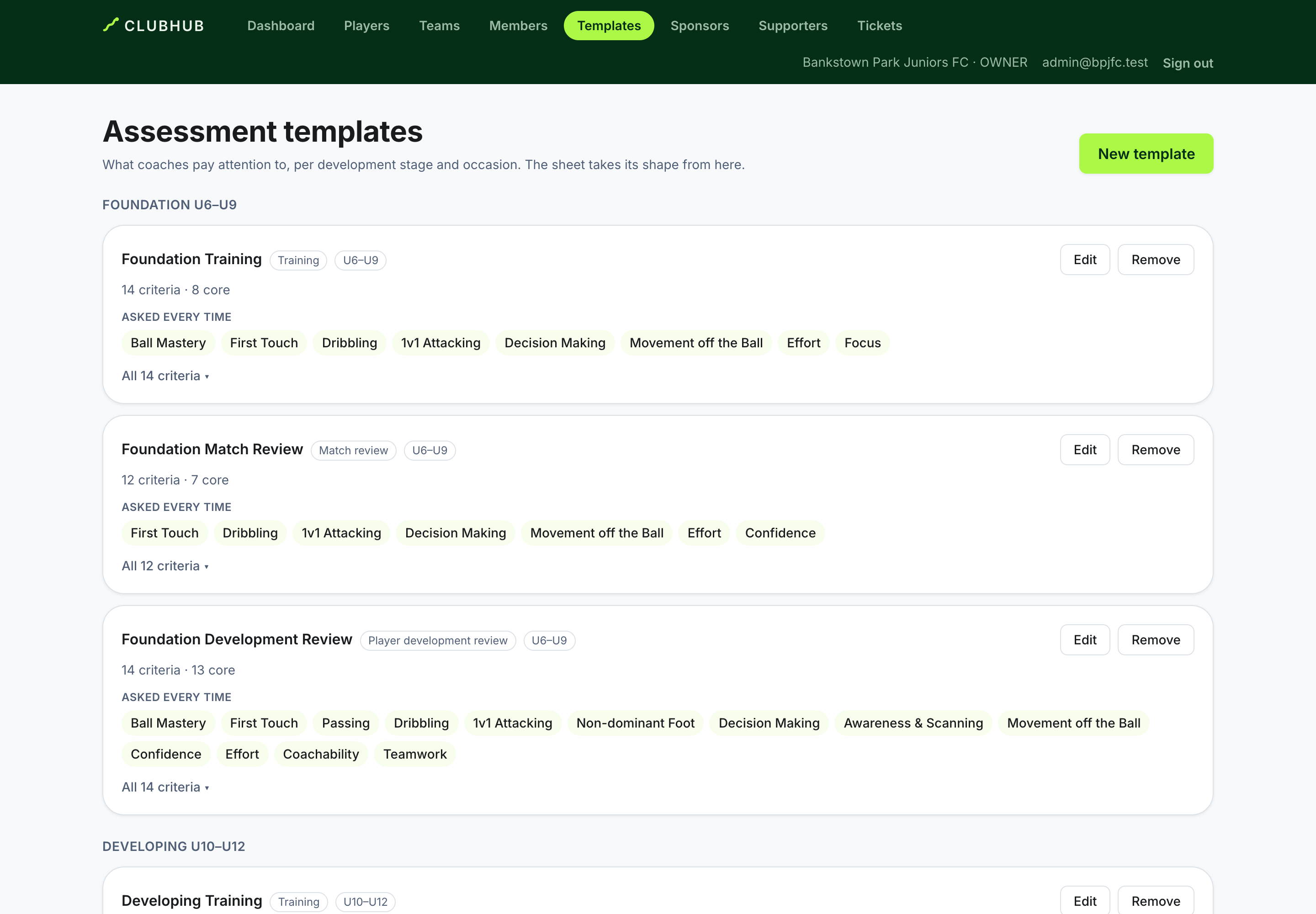Edit the Developing Training template
1316x914 pixels.
(1085, 901)
